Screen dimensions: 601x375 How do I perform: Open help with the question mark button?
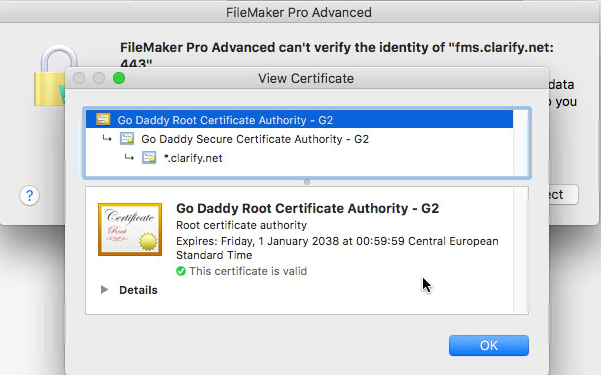click(x=30, y=196)
